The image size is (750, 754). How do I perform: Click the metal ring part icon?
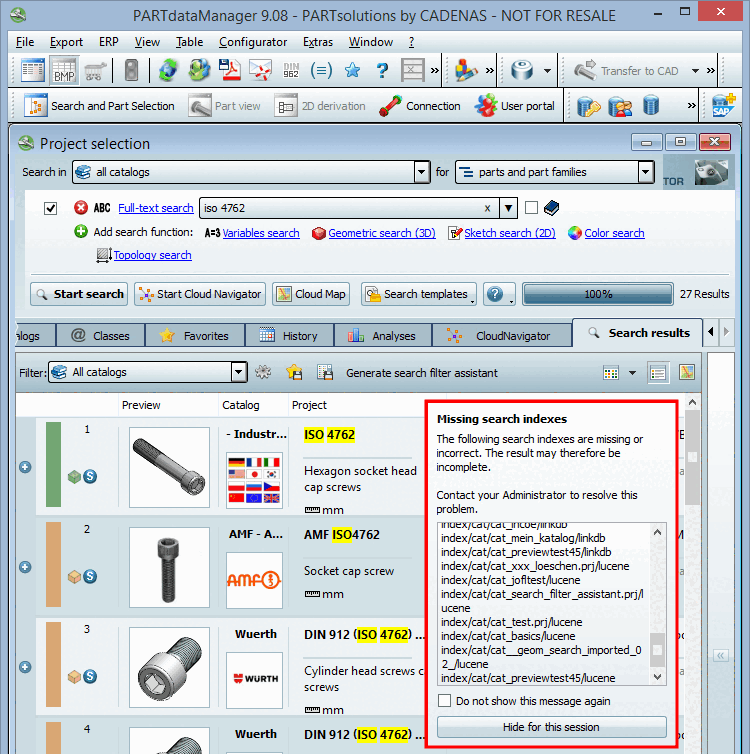(522, 71)
